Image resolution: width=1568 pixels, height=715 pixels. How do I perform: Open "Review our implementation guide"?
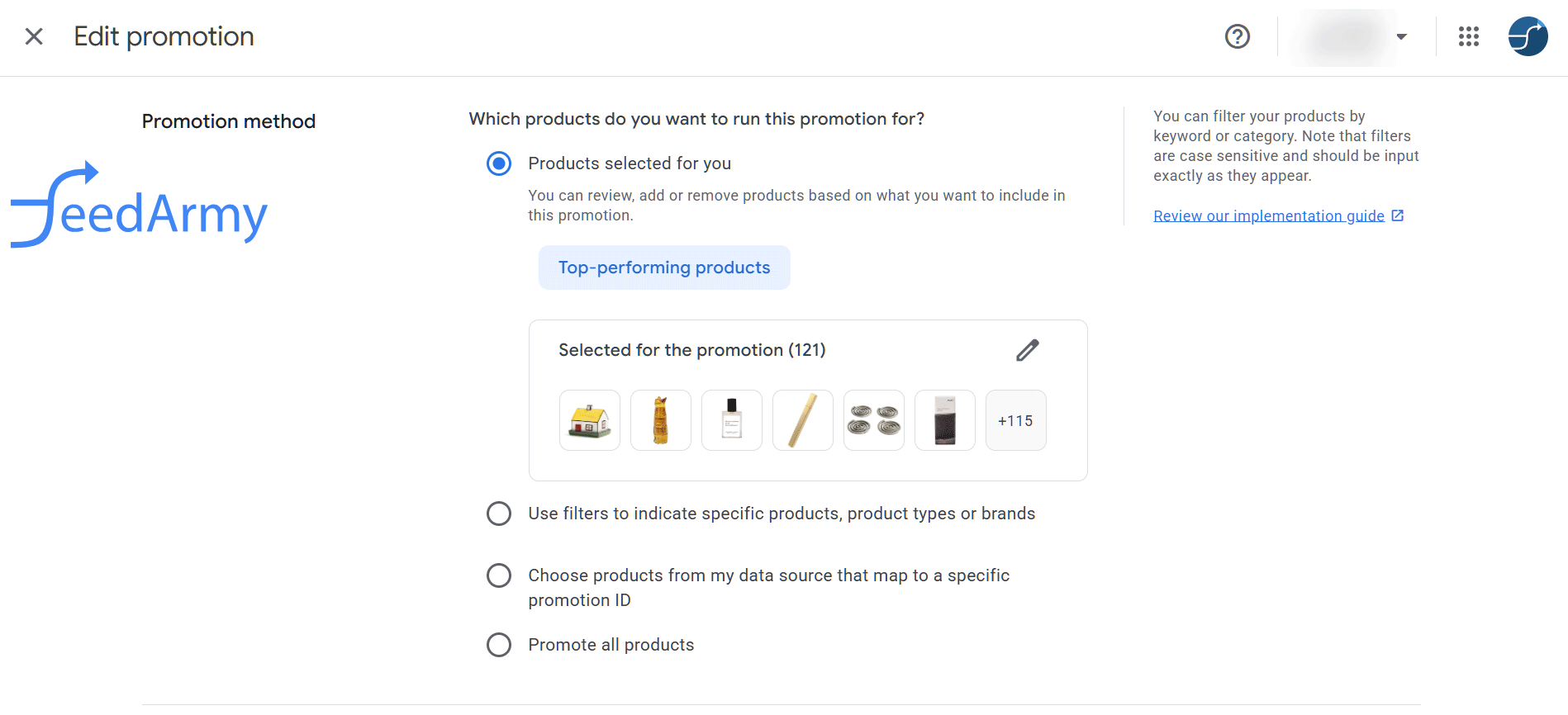pyautogui.click(x=1268, y=215)
